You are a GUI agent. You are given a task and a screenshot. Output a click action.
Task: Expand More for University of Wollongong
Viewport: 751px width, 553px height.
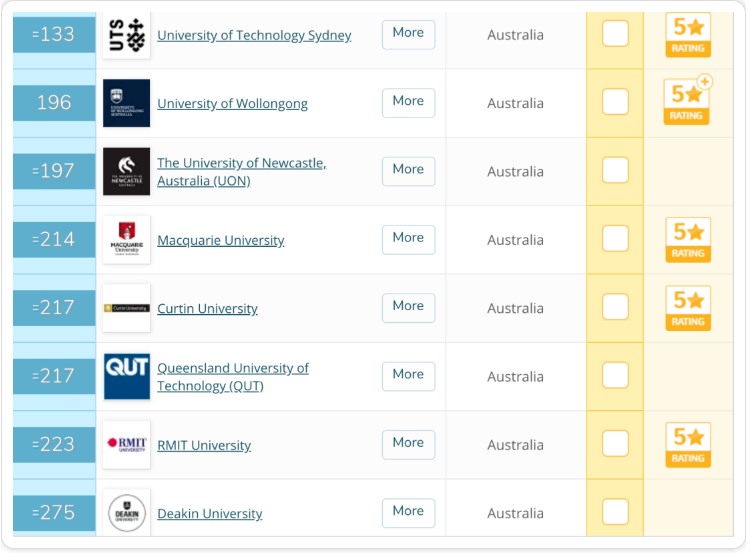tap(409, 102)
